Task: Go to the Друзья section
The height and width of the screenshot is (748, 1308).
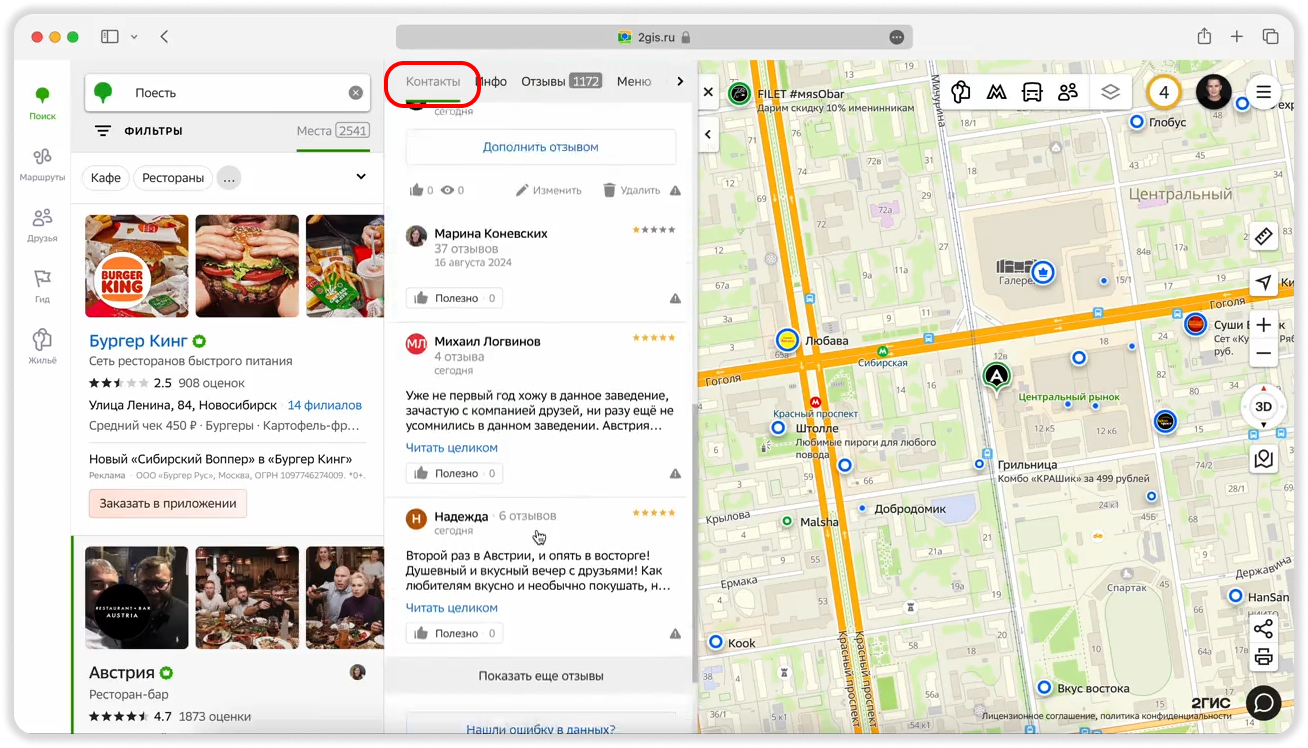Action: pos(42,225)
